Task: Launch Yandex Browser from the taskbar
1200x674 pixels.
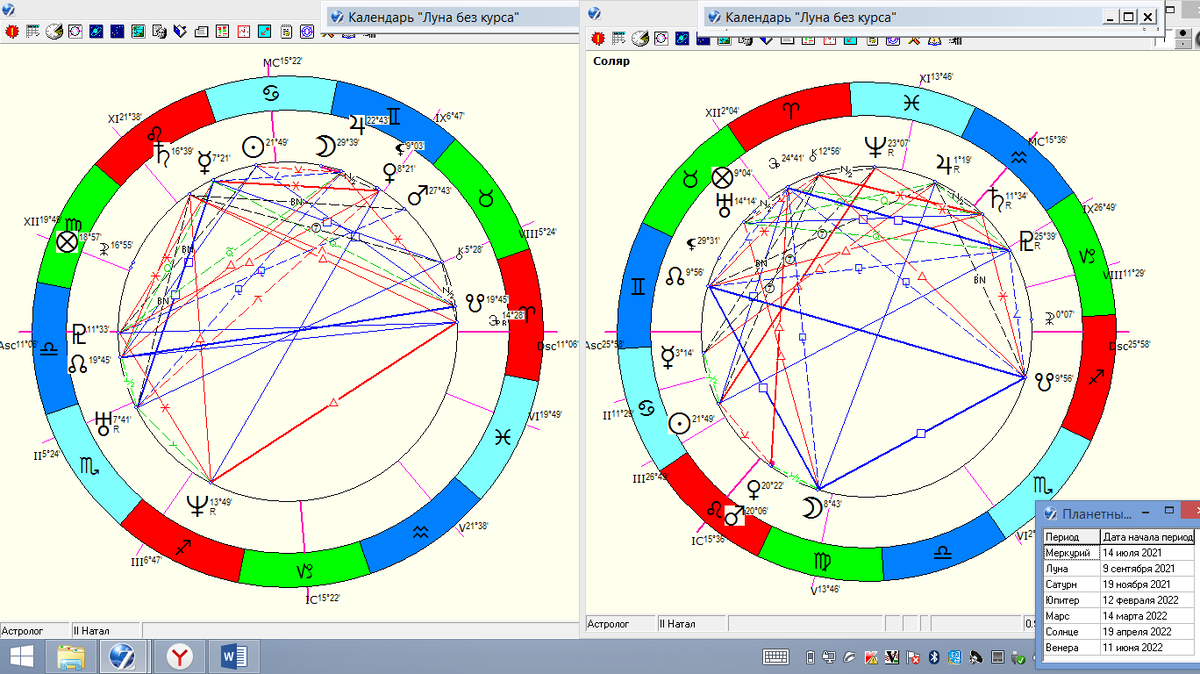Action: pos(179,657)
